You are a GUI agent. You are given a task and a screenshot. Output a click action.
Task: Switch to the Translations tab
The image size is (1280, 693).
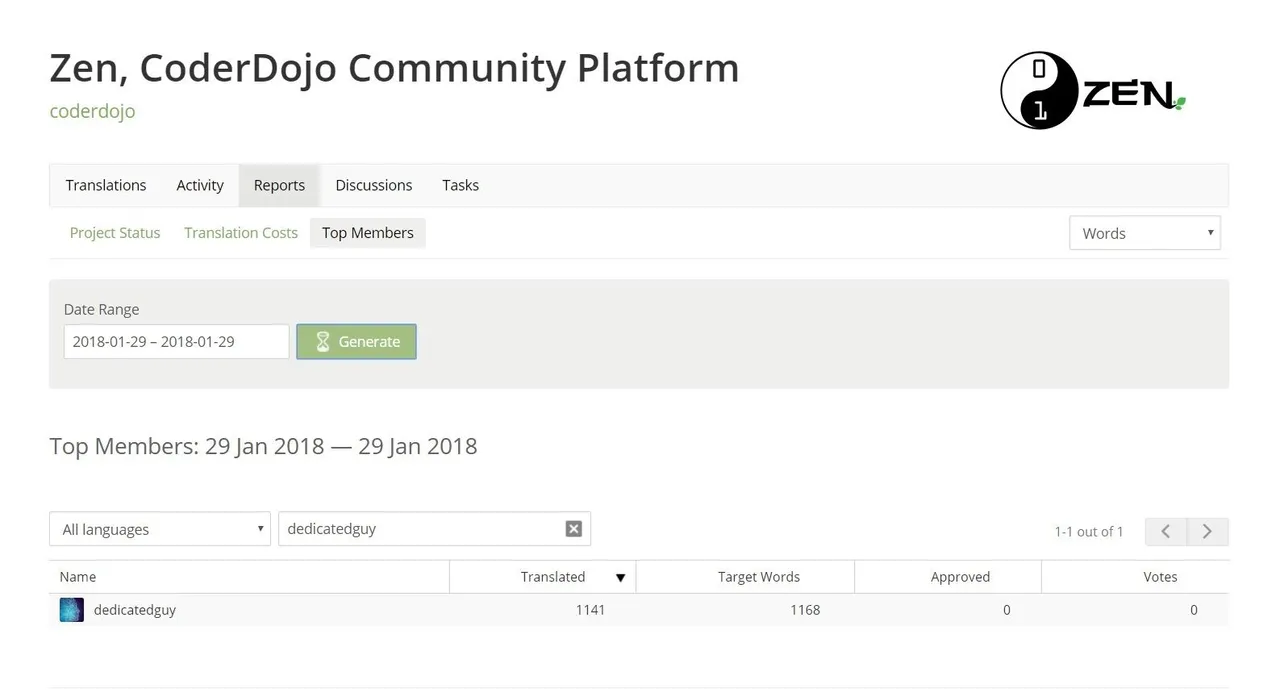[106, 185]
